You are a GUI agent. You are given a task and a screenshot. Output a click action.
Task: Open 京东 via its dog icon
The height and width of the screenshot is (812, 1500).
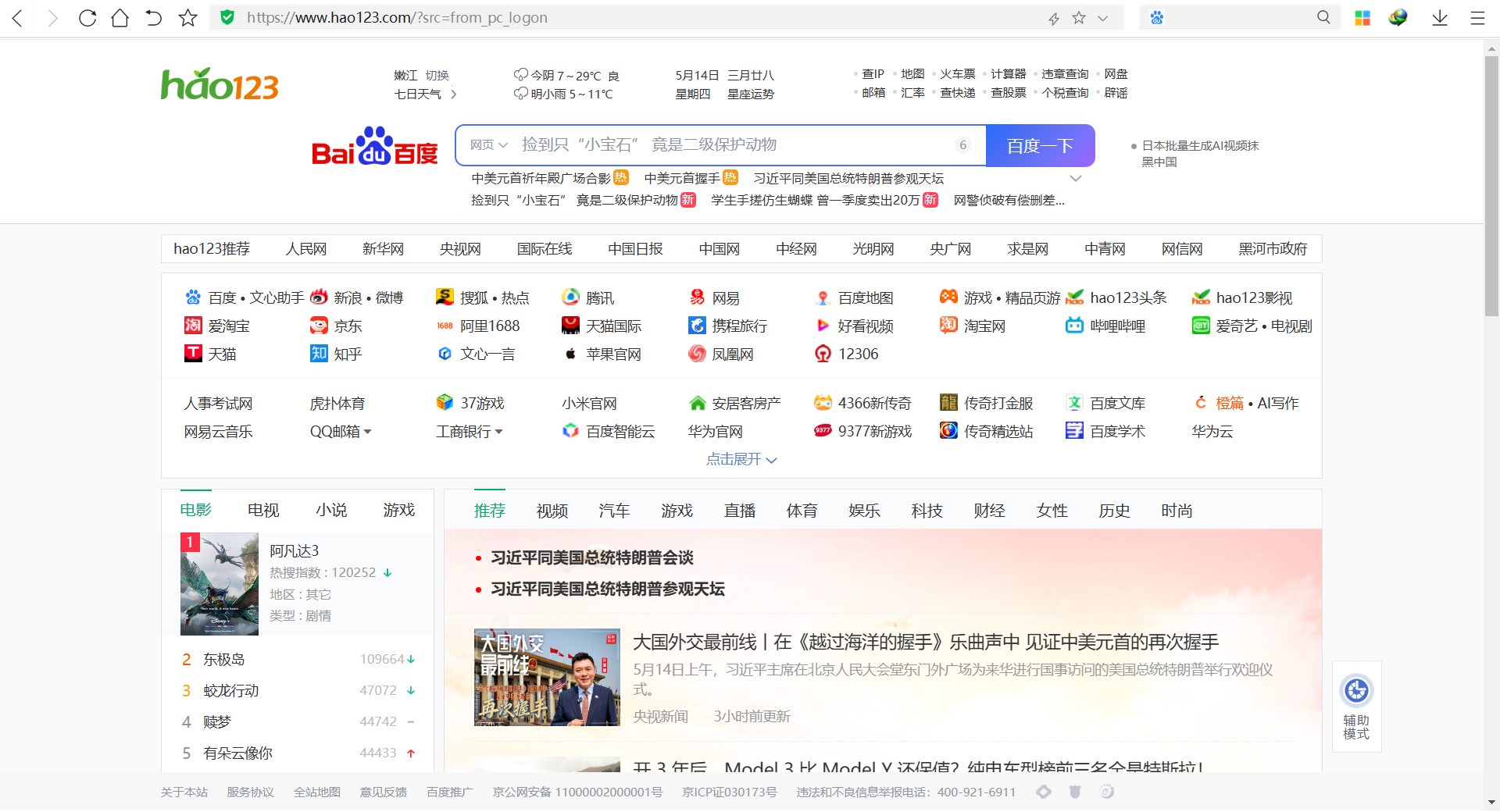coord(319,326)
